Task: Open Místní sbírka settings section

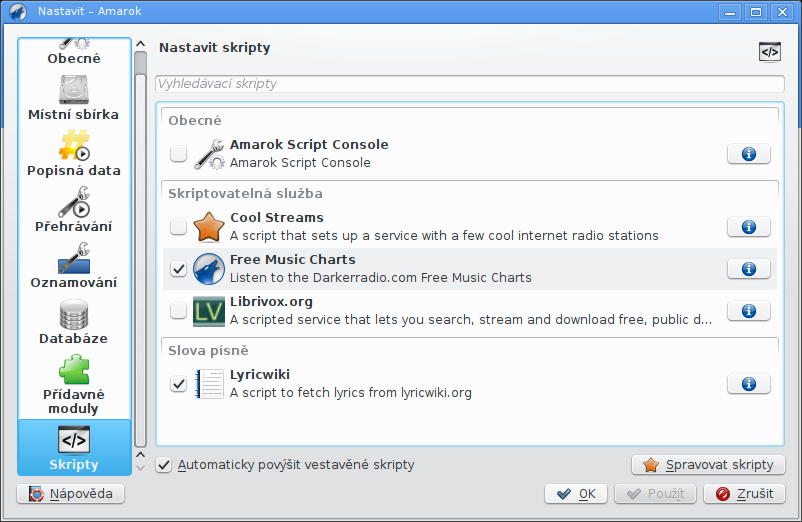Action: [74, 98]
